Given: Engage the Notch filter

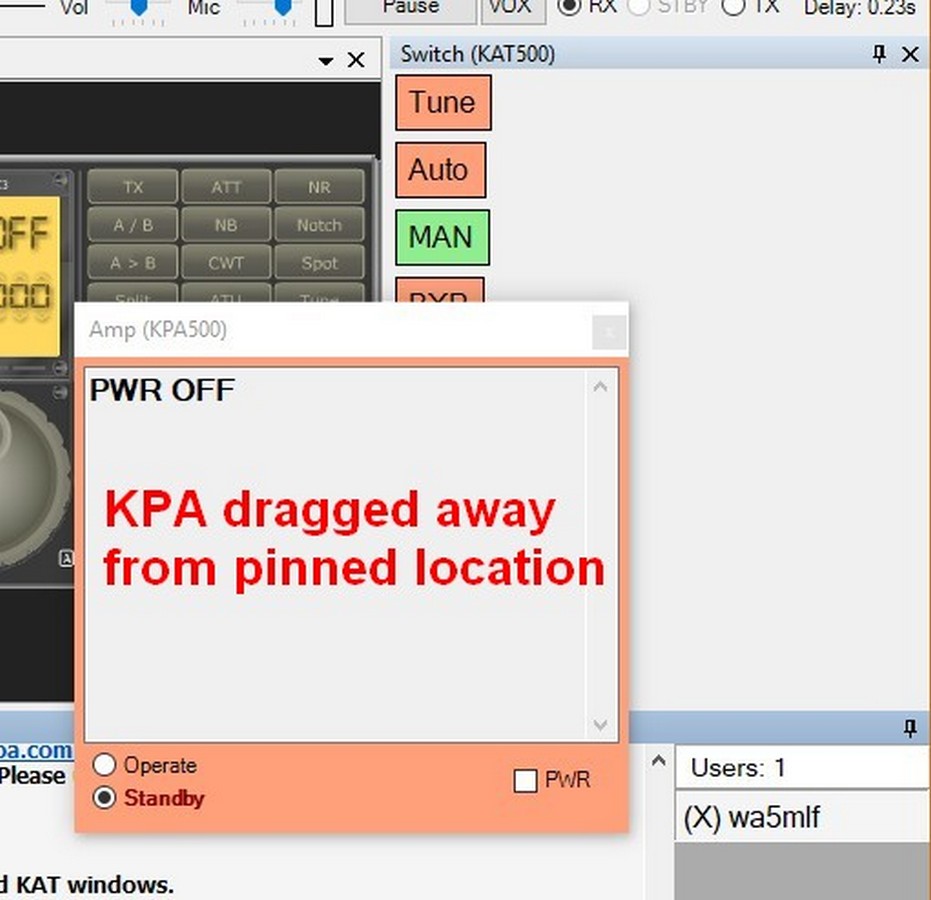Looking at the screenshot, I should pos(320,225).
